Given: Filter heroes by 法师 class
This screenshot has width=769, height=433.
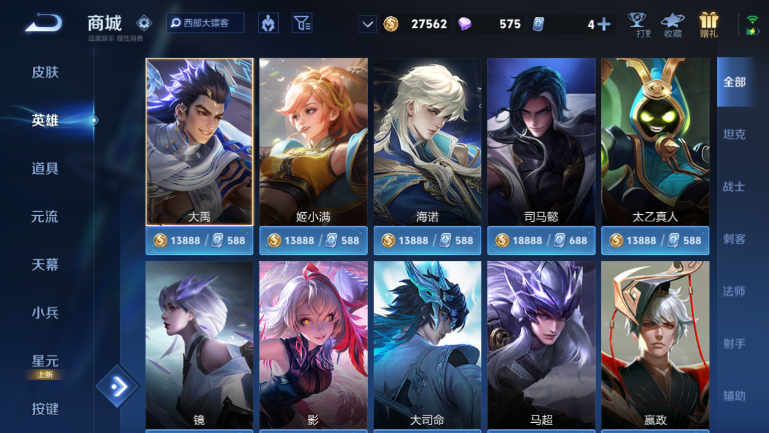Looking at the screenshot, I should (734, 291).
